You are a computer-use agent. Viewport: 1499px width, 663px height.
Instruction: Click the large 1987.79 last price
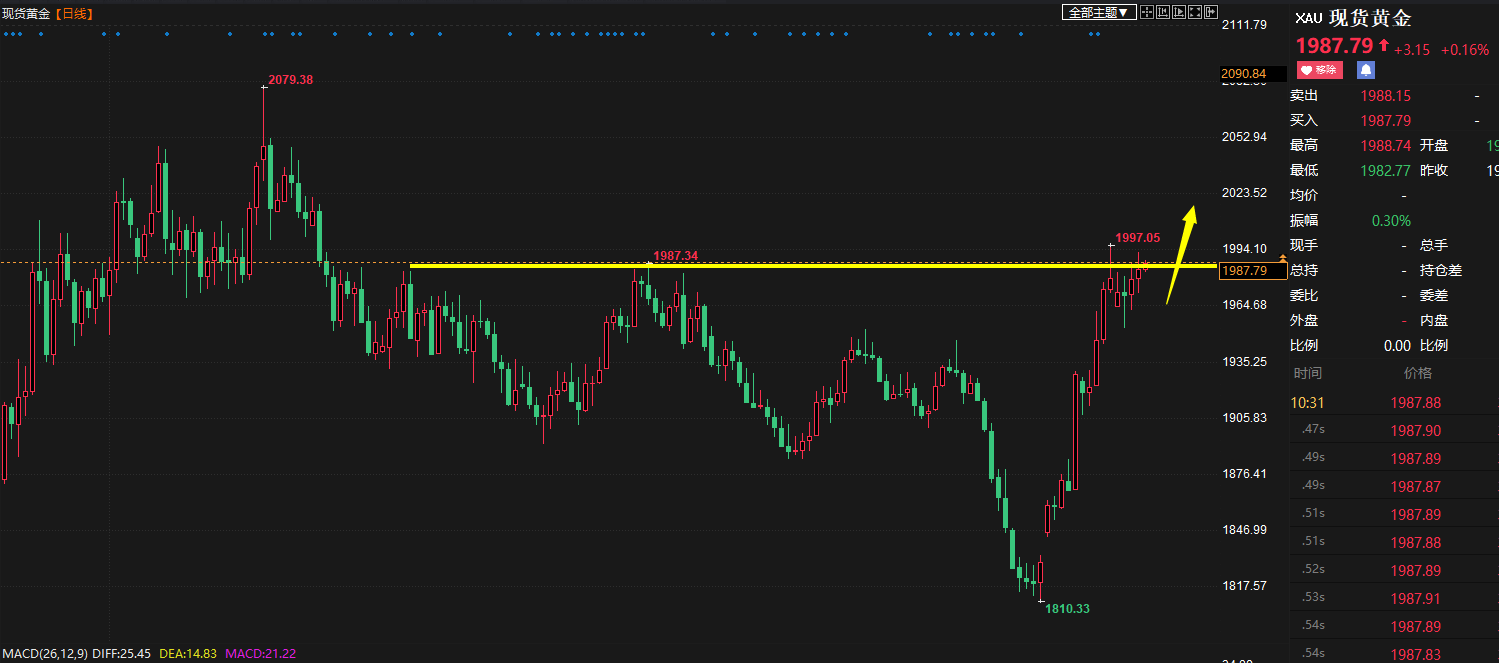point(1334,46)
